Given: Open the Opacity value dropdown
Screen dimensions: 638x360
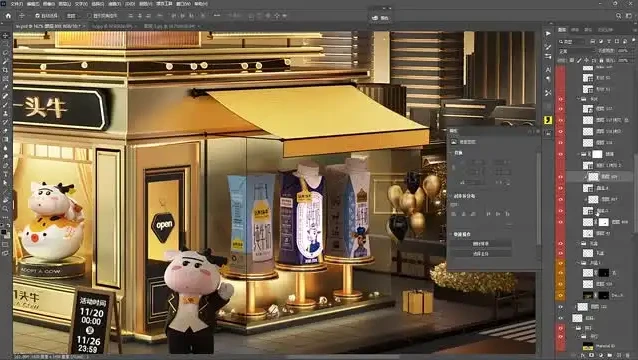Looking at the screenshot, I should pyautogui.click(x=624, y=51).
